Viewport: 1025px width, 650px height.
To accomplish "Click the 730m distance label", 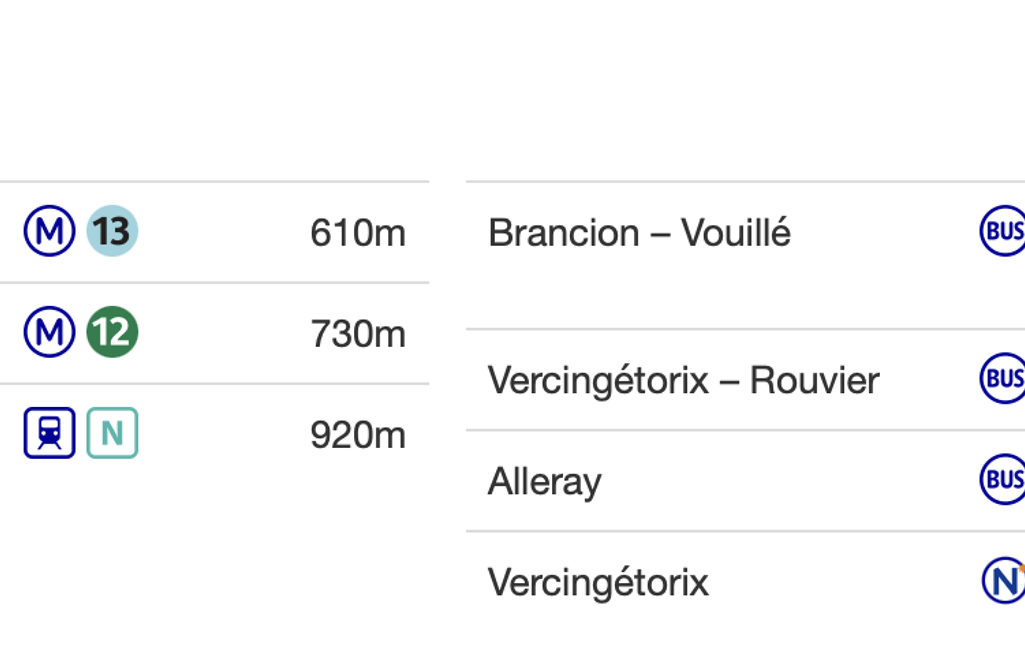I will pos(357,334).
